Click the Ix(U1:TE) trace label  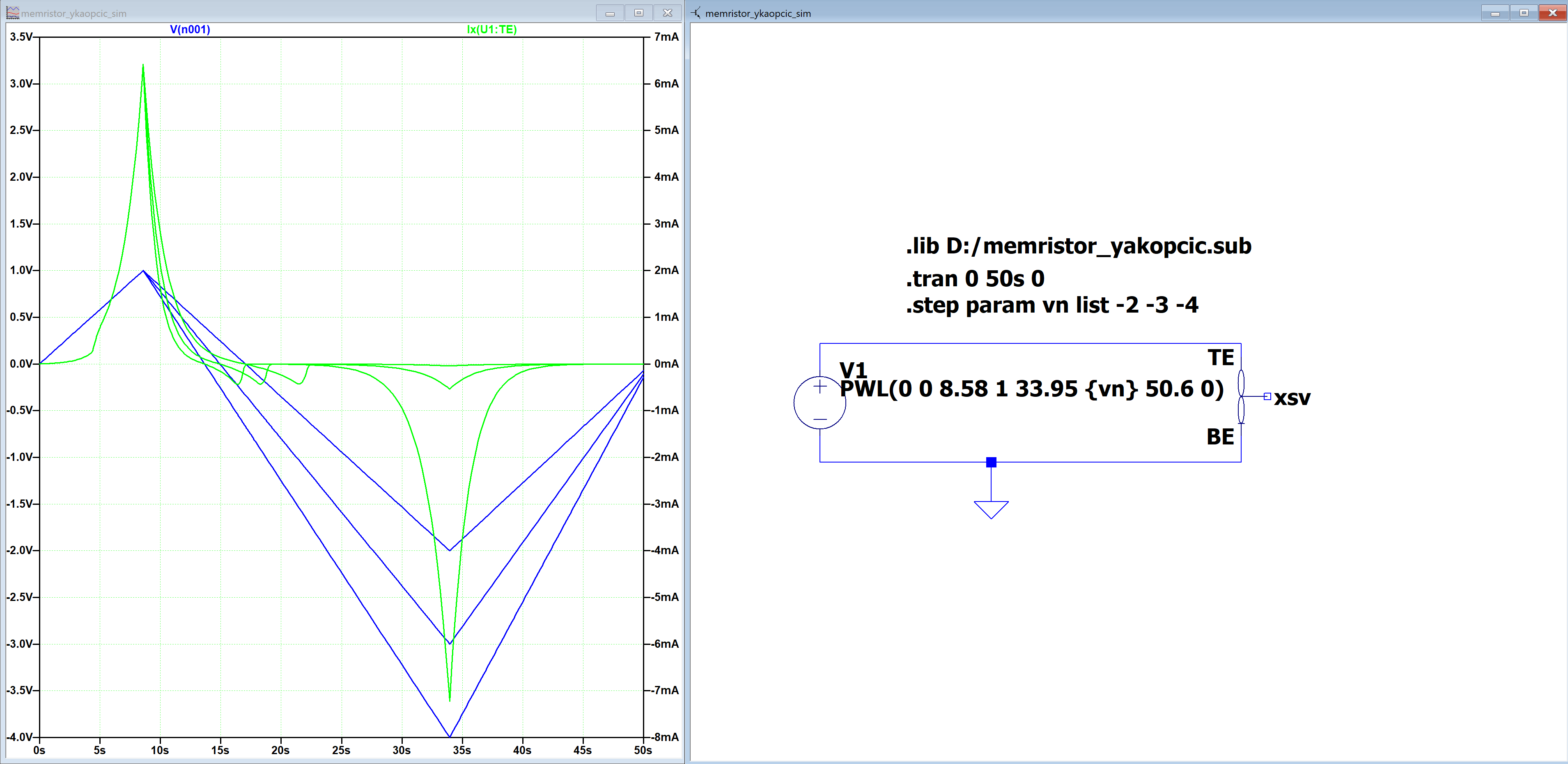click(492, 29)
